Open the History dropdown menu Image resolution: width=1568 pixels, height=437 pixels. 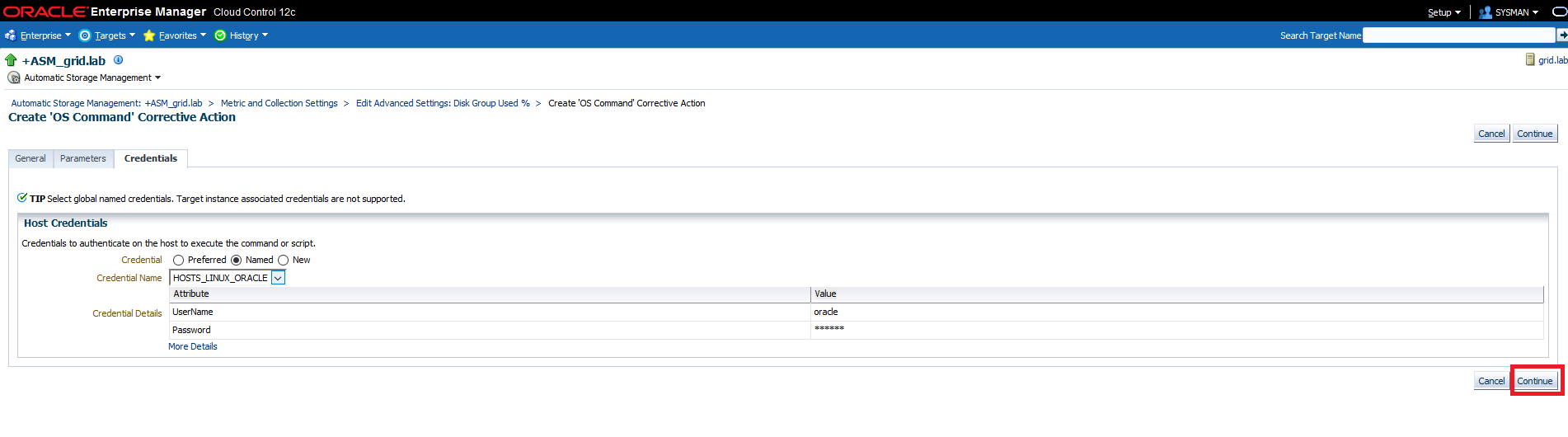pos(248,35)
